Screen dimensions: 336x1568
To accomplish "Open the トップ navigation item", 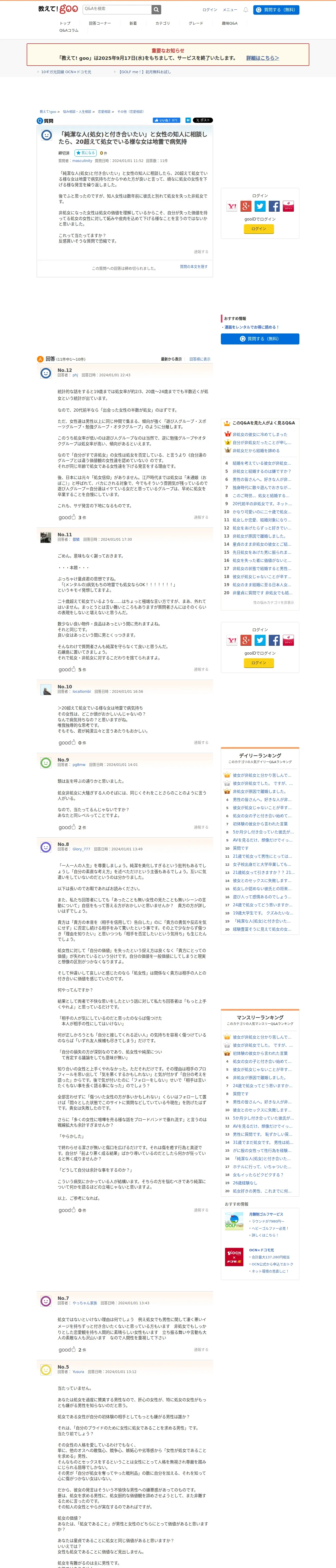I will click(x=65, y=23).
